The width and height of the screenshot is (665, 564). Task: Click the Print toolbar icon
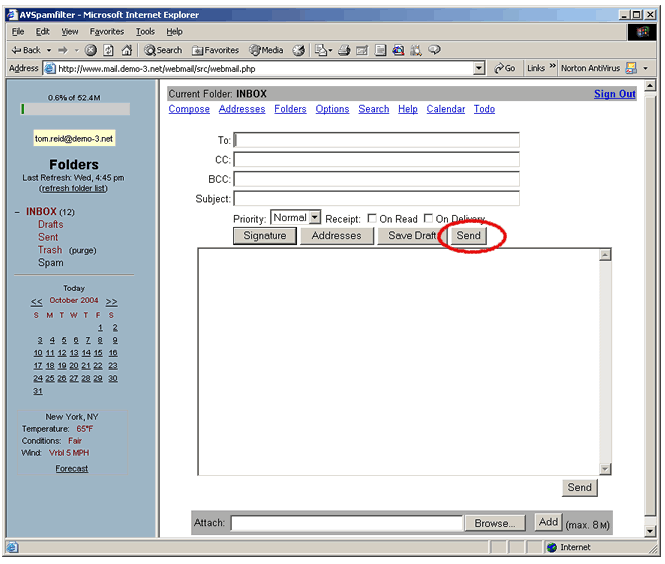[344, 50]
